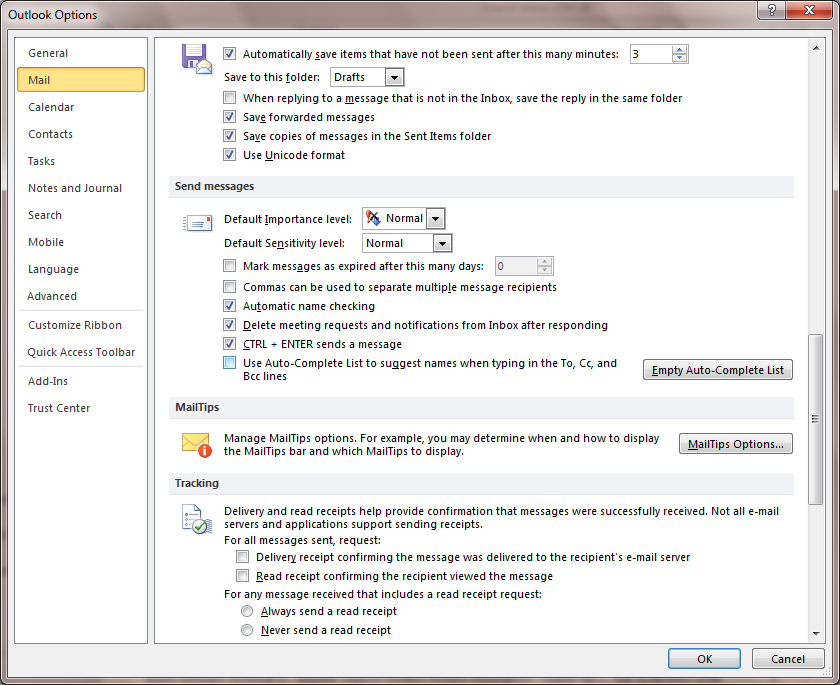Click Empty Auto-Complete List
Viewport: 840px width, 685px height.
(x=717, y=369)
